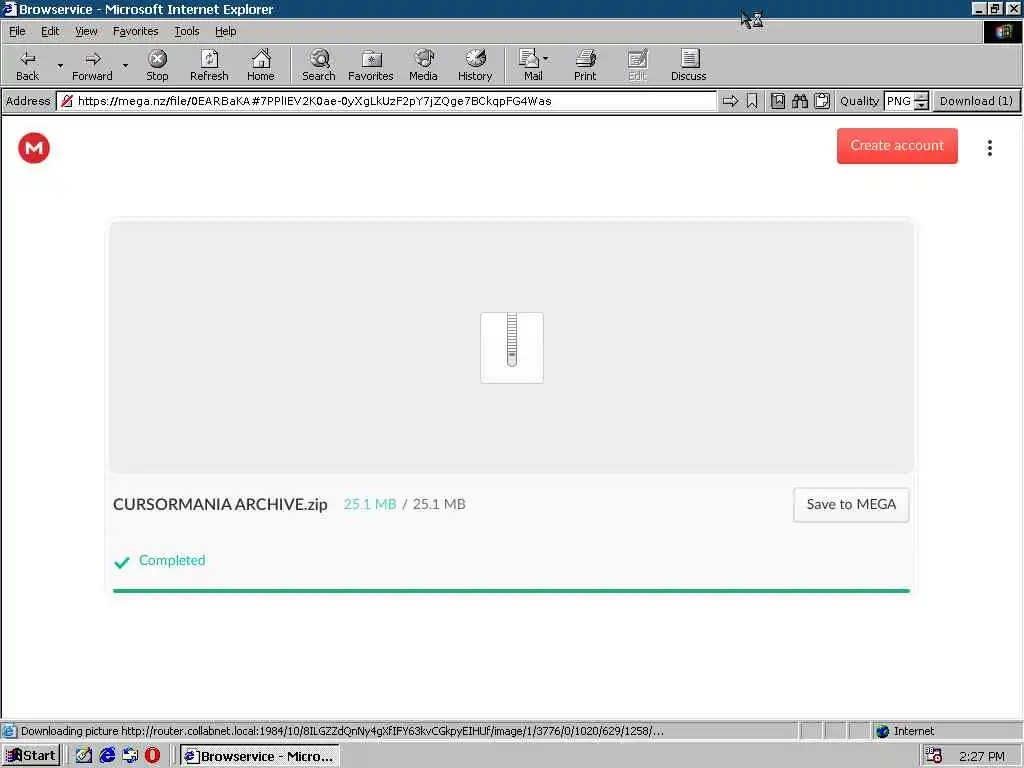Open the Help menu

225,31
